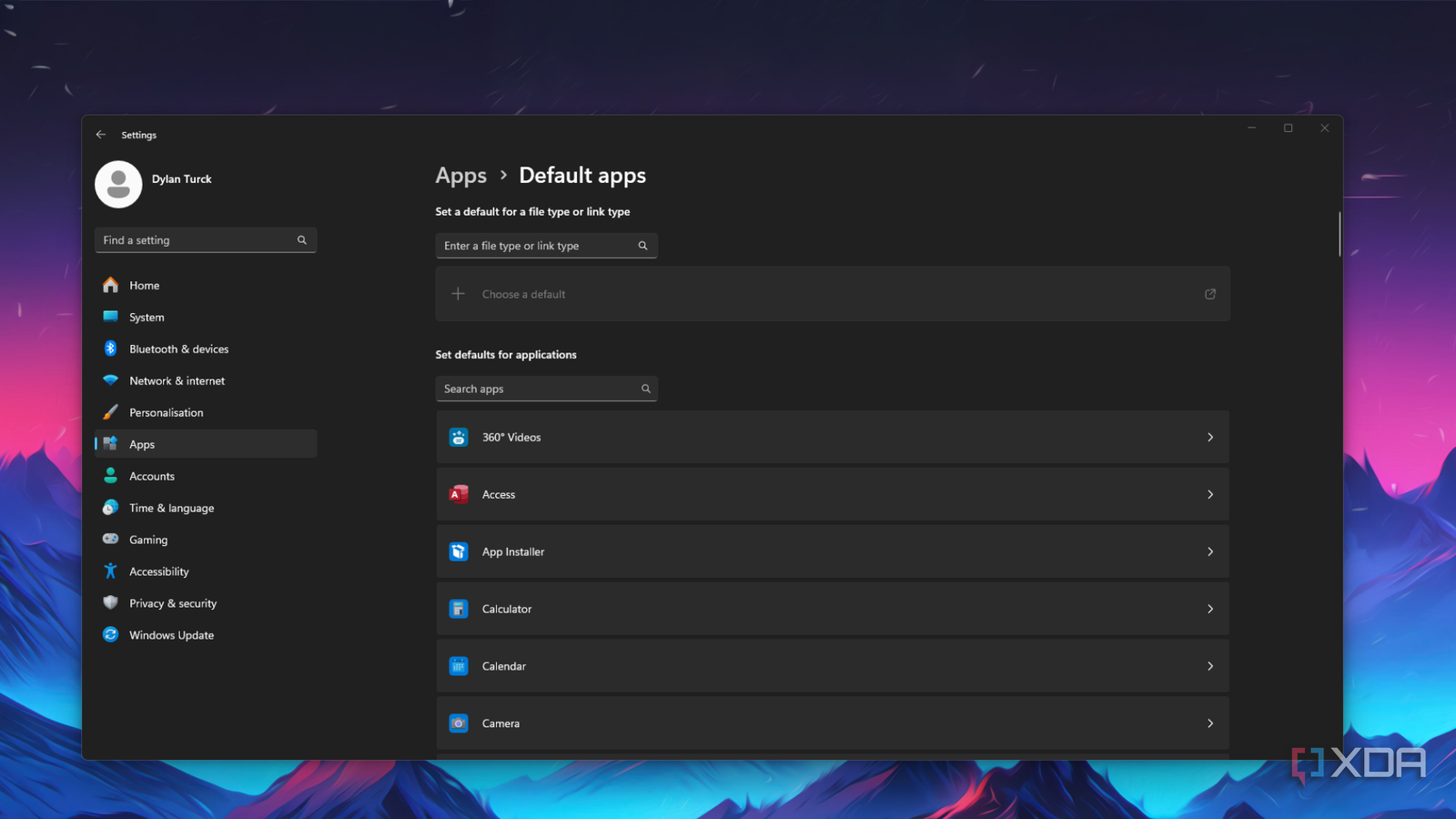Image resolution: width=1456 pixels, height=819 pixels.
Task: Click the Choose a default button
Action: point(523,294)
